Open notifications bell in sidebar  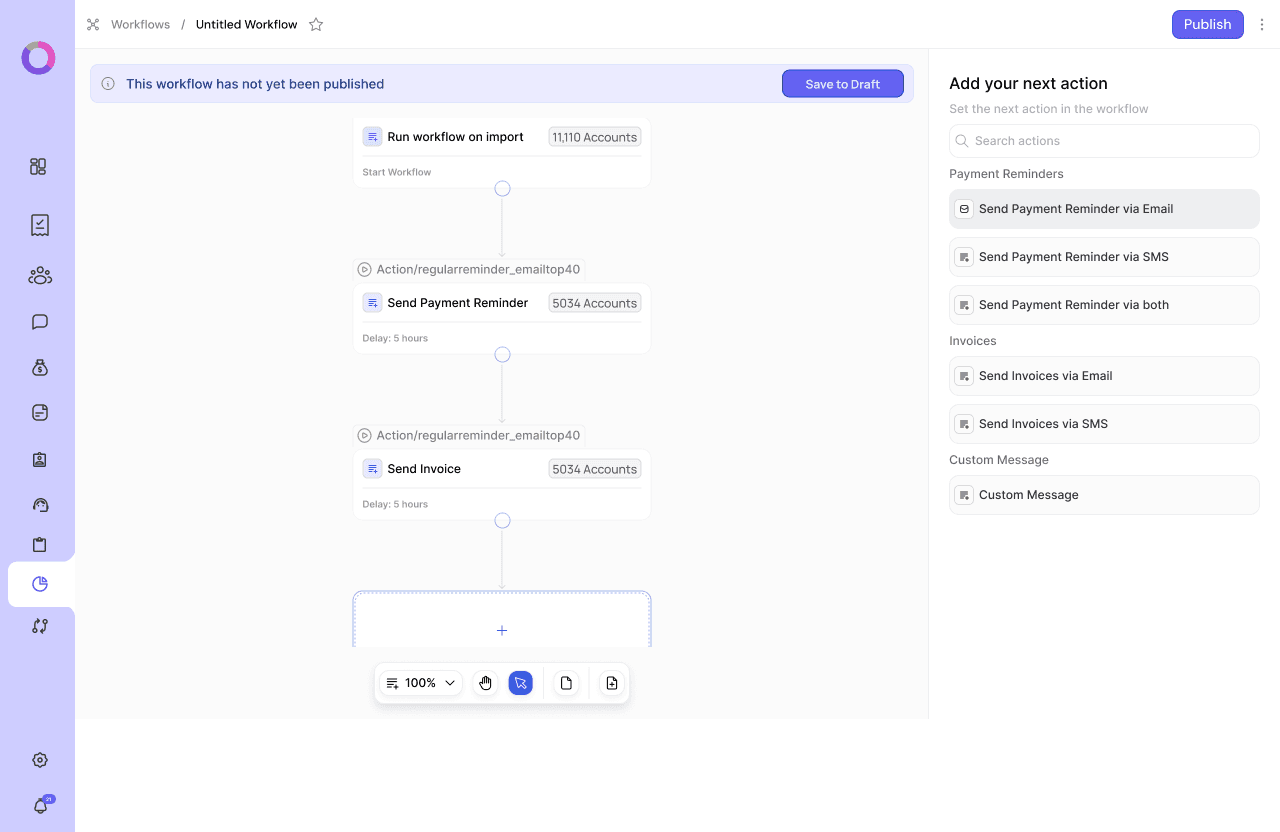42,805
